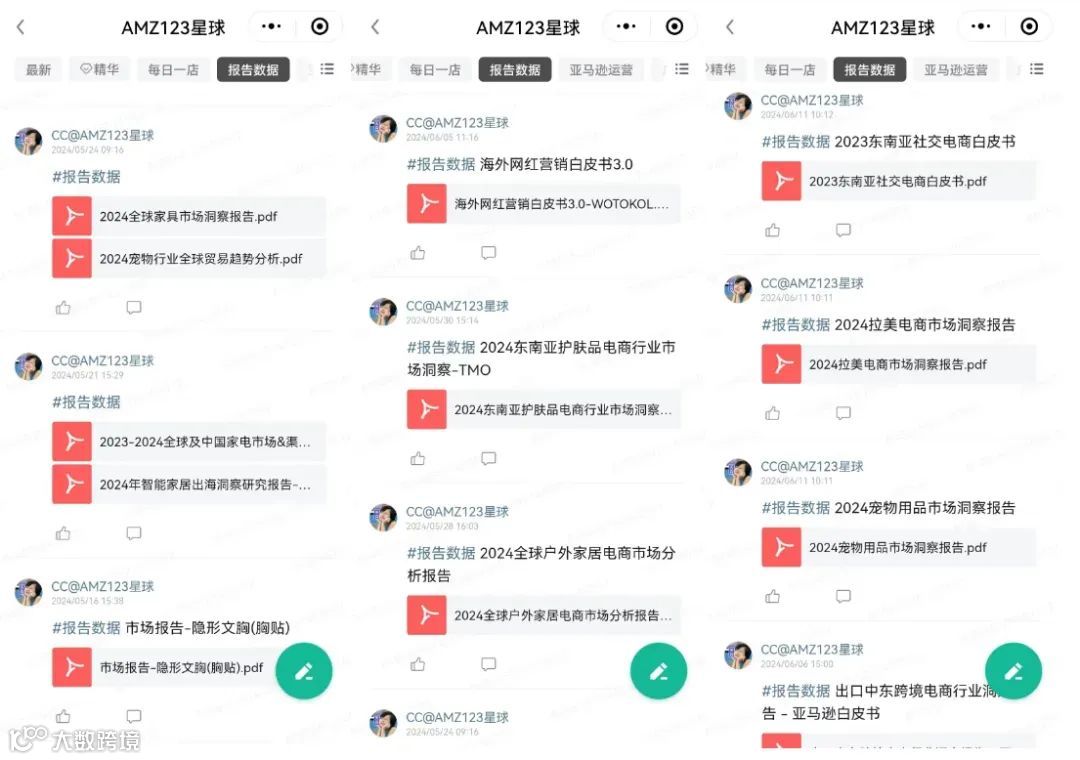1080x760 pixels.
Task: Open the 精华 tab in the left panel
Action: (x=99, y=70)
